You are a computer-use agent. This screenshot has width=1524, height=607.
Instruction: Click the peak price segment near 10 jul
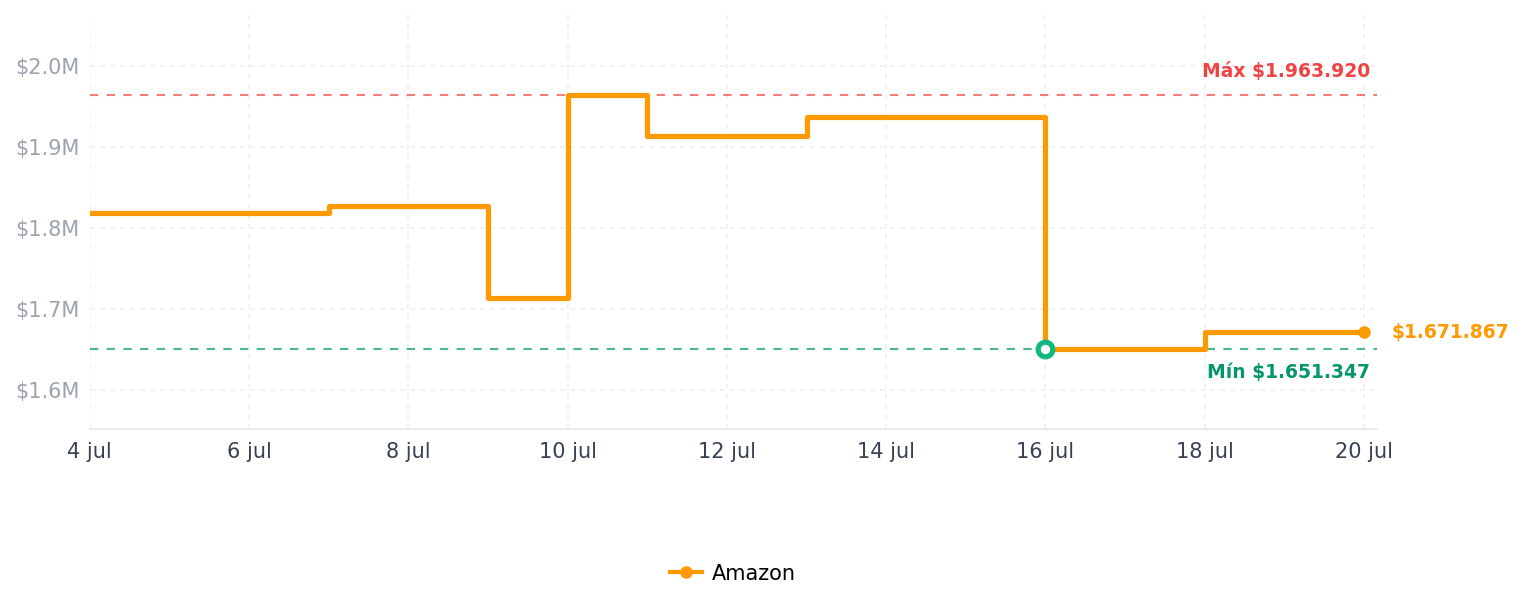[x=608, y=96]
